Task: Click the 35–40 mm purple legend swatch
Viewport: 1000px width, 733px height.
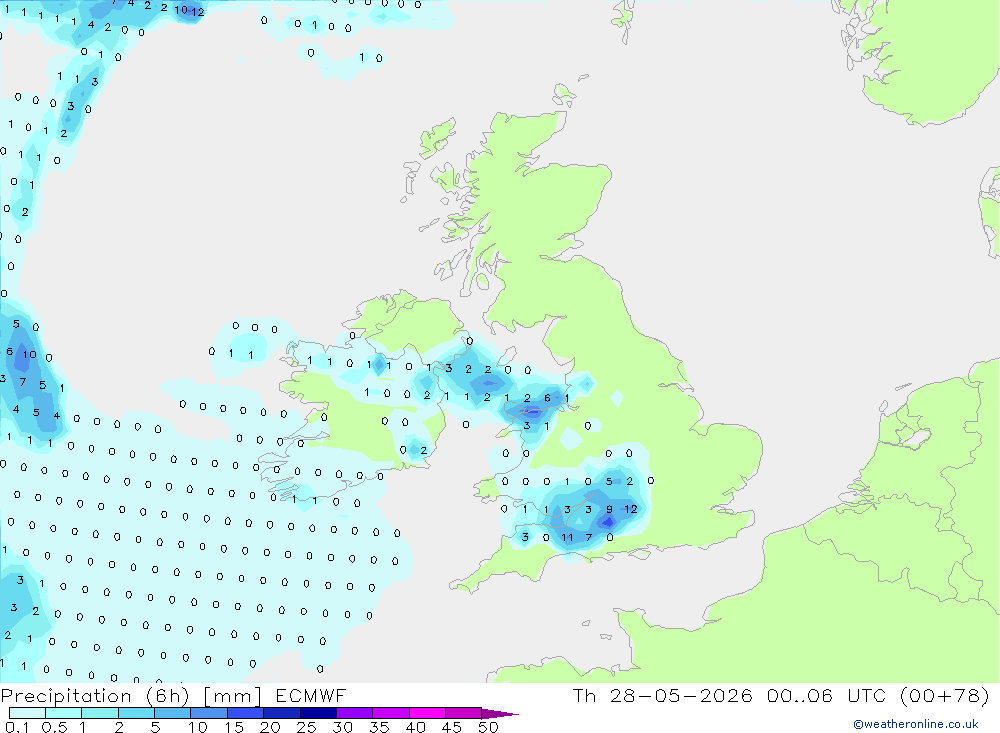Action: [391, 713]
